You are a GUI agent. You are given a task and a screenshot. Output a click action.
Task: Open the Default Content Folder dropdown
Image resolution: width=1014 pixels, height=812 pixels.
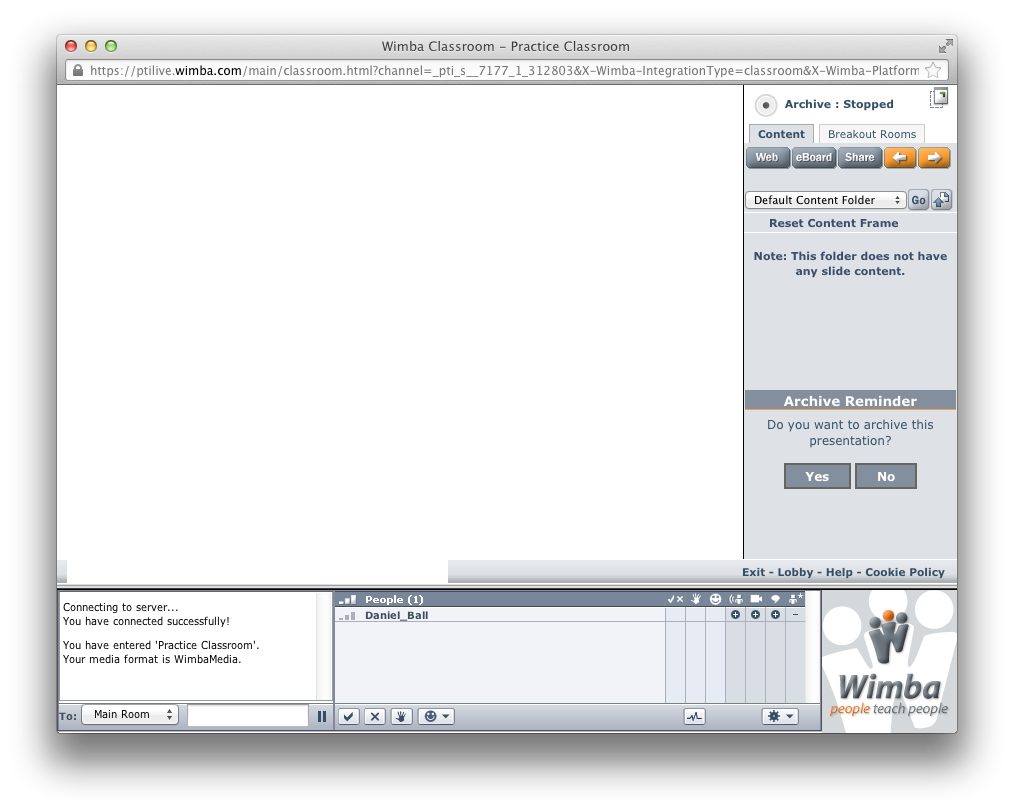pyautogui.click(x=826, y=200)
